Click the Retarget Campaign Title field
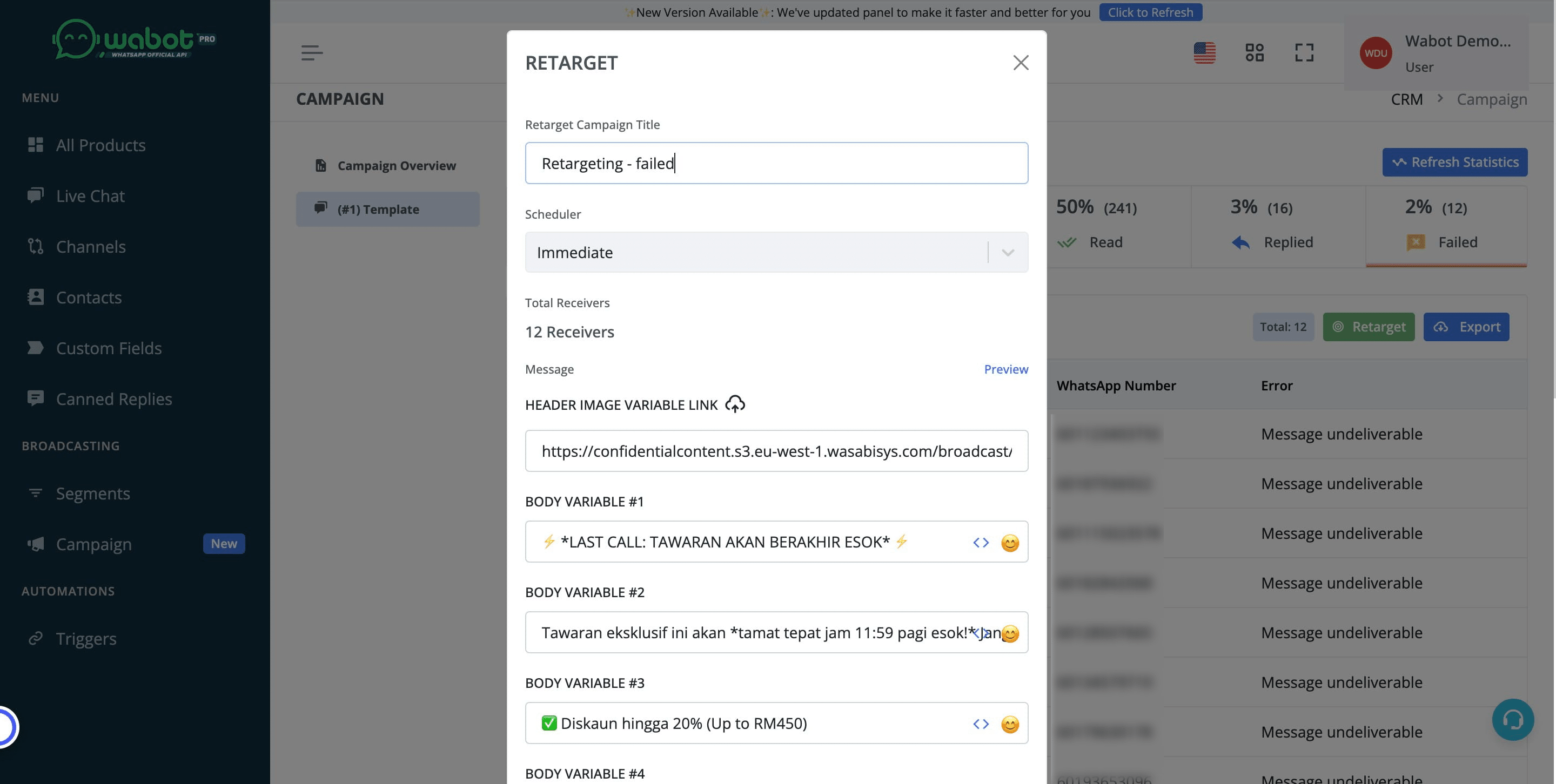The width and height of the screenshot is (1556, 784). [776, 163]
